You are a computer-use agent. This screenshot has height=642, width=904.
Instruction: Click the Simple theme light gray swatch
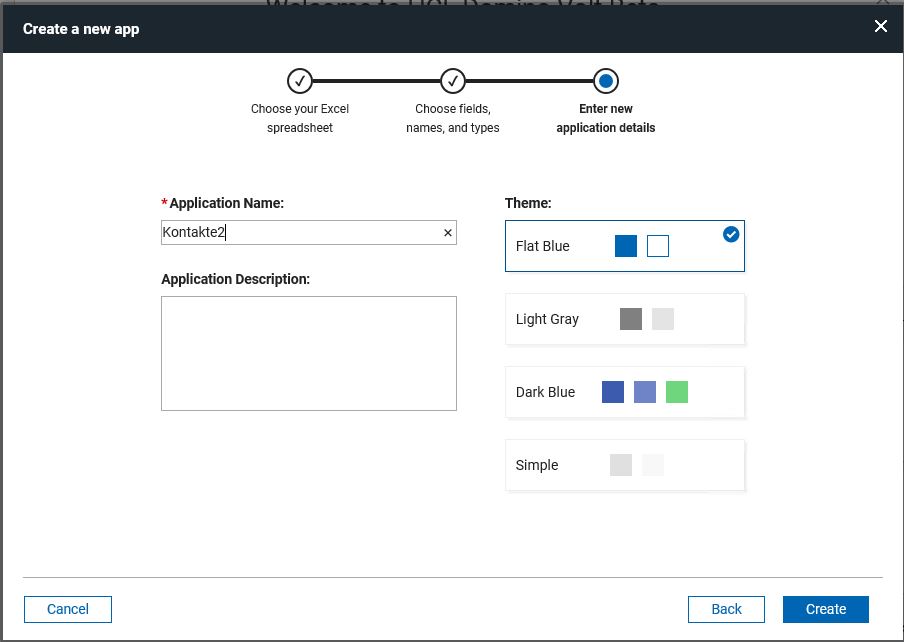point(621,465)
